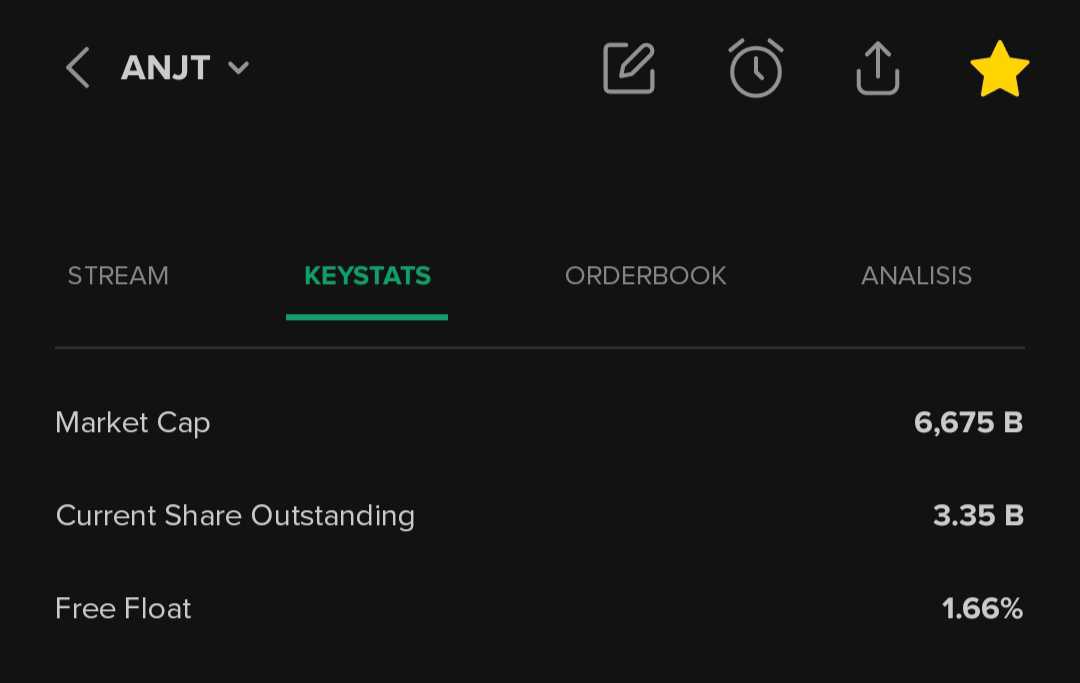1080x683 pixels.
Task: Tap the Free Float label
Action: pos(123,609)
